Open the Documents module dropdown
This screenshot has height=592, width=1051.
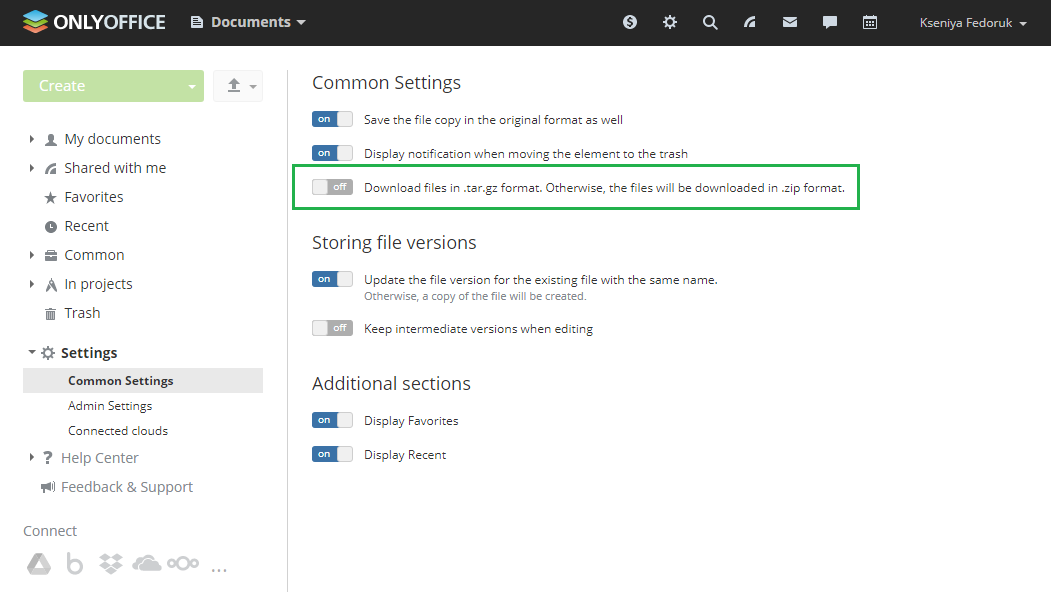[248, 22]
